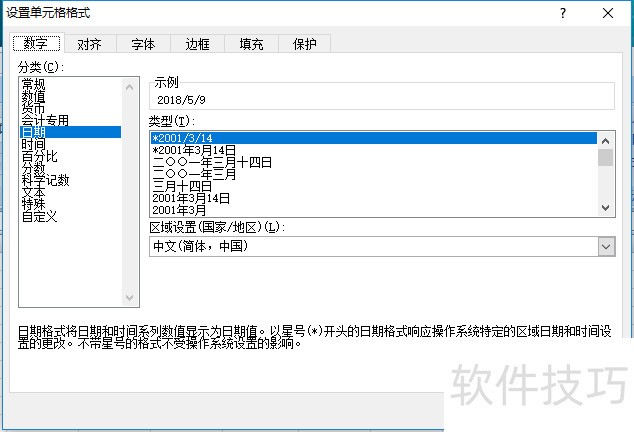This screenshot has height=432, width=634.
Task: Choose the 货币 category
Action: coord(71,108)
